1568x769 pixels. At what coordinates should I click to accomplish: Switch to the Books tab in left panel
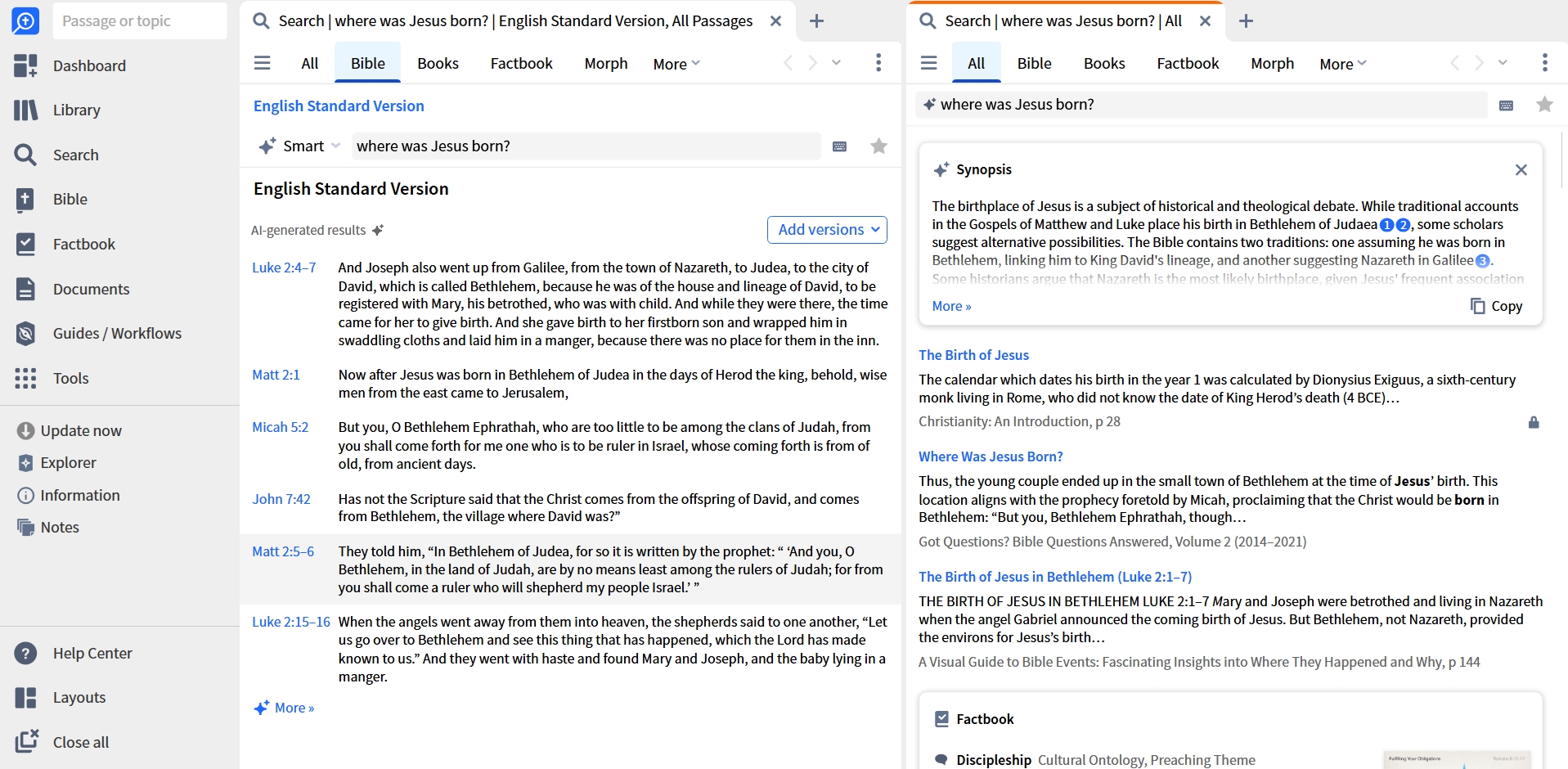click(x=438, y=64)
